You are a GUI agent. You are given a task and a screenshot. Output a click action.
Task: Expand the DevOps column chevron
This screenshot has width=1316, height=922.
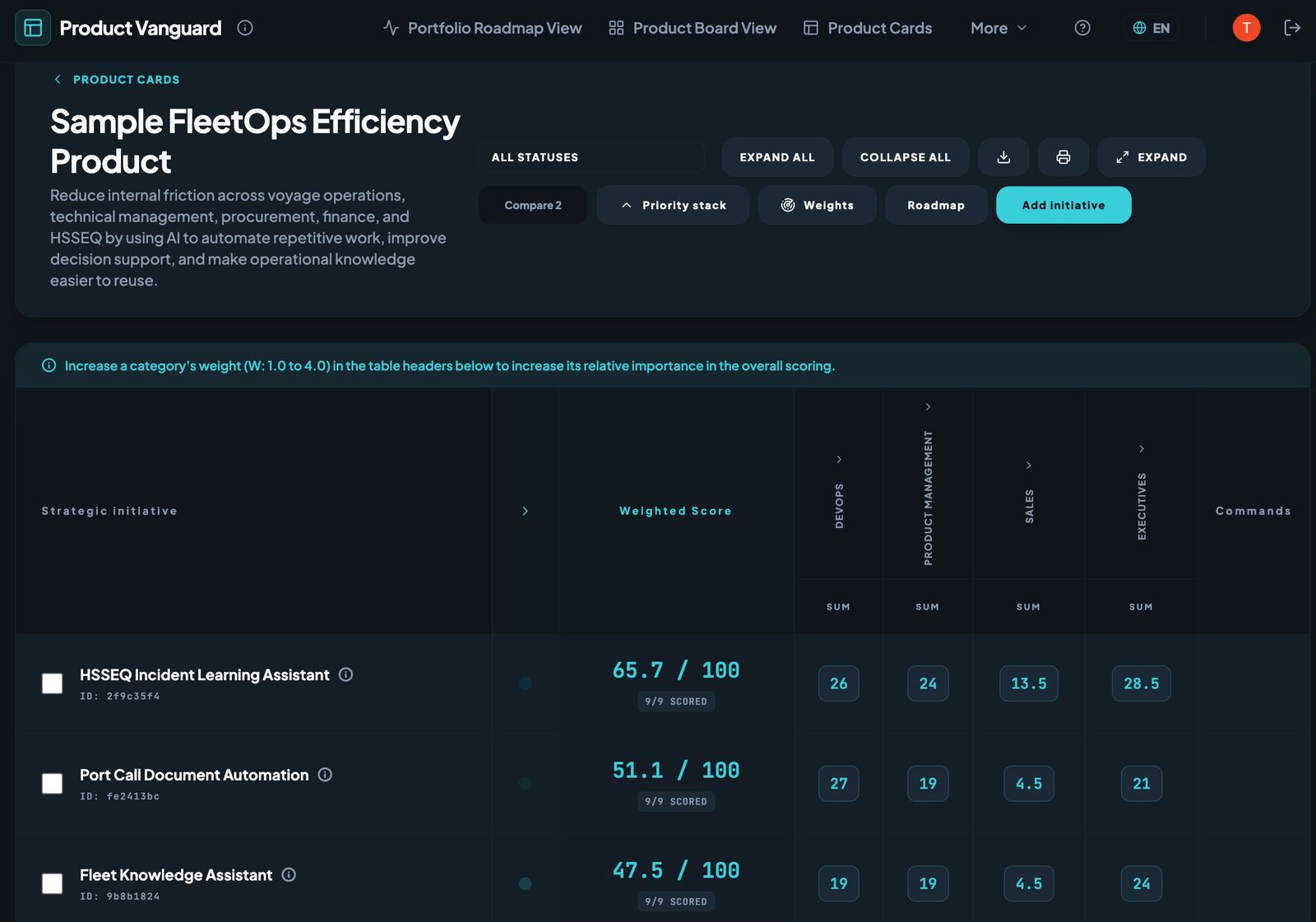pos(839,459)
